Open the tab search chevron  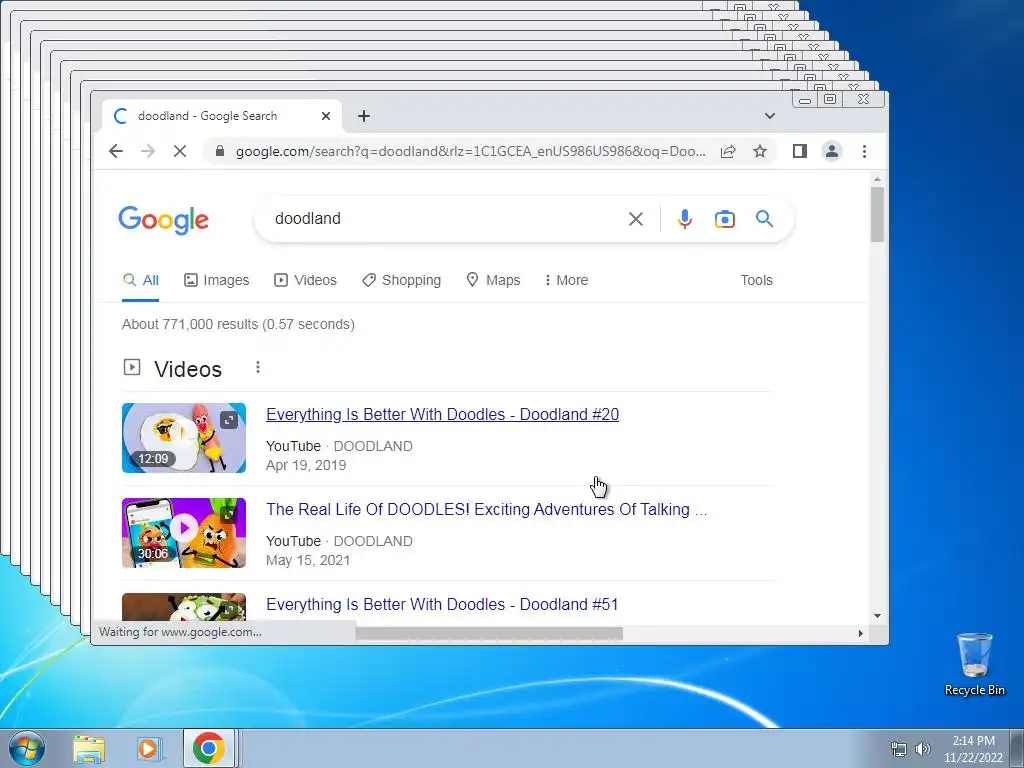(769, 116)
